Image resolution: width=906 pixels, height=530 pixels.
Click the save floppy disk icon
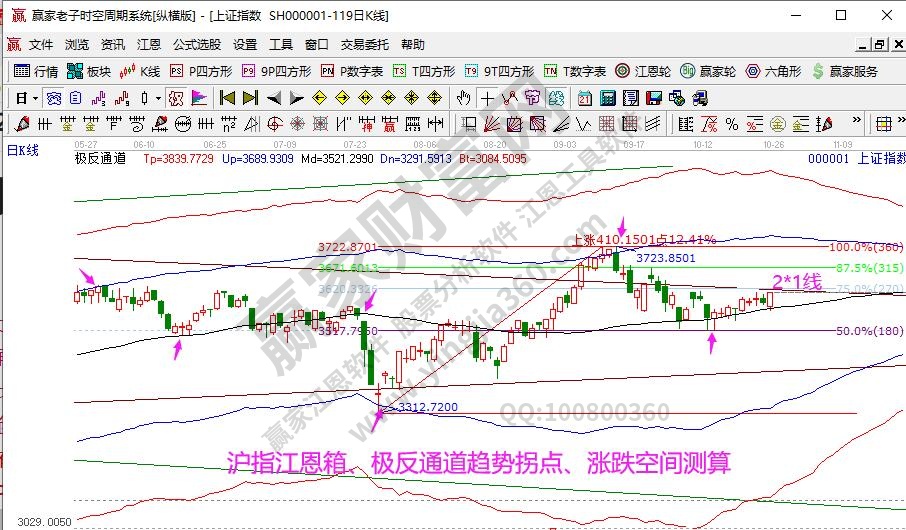point(653,98)
